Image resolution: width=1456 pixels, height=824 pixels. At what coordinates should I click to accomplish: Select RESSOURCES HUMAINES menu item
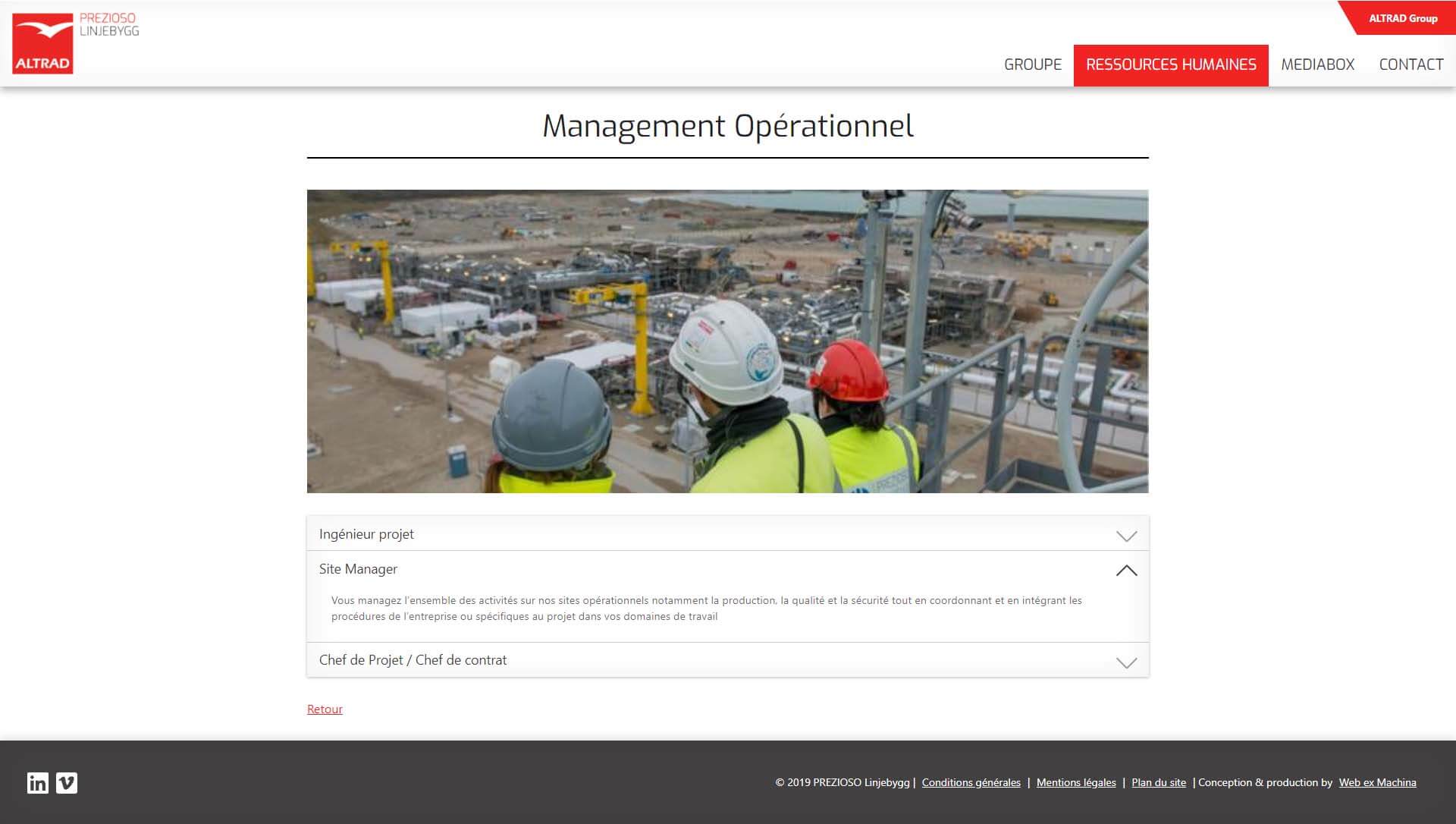pos(1171,64)
